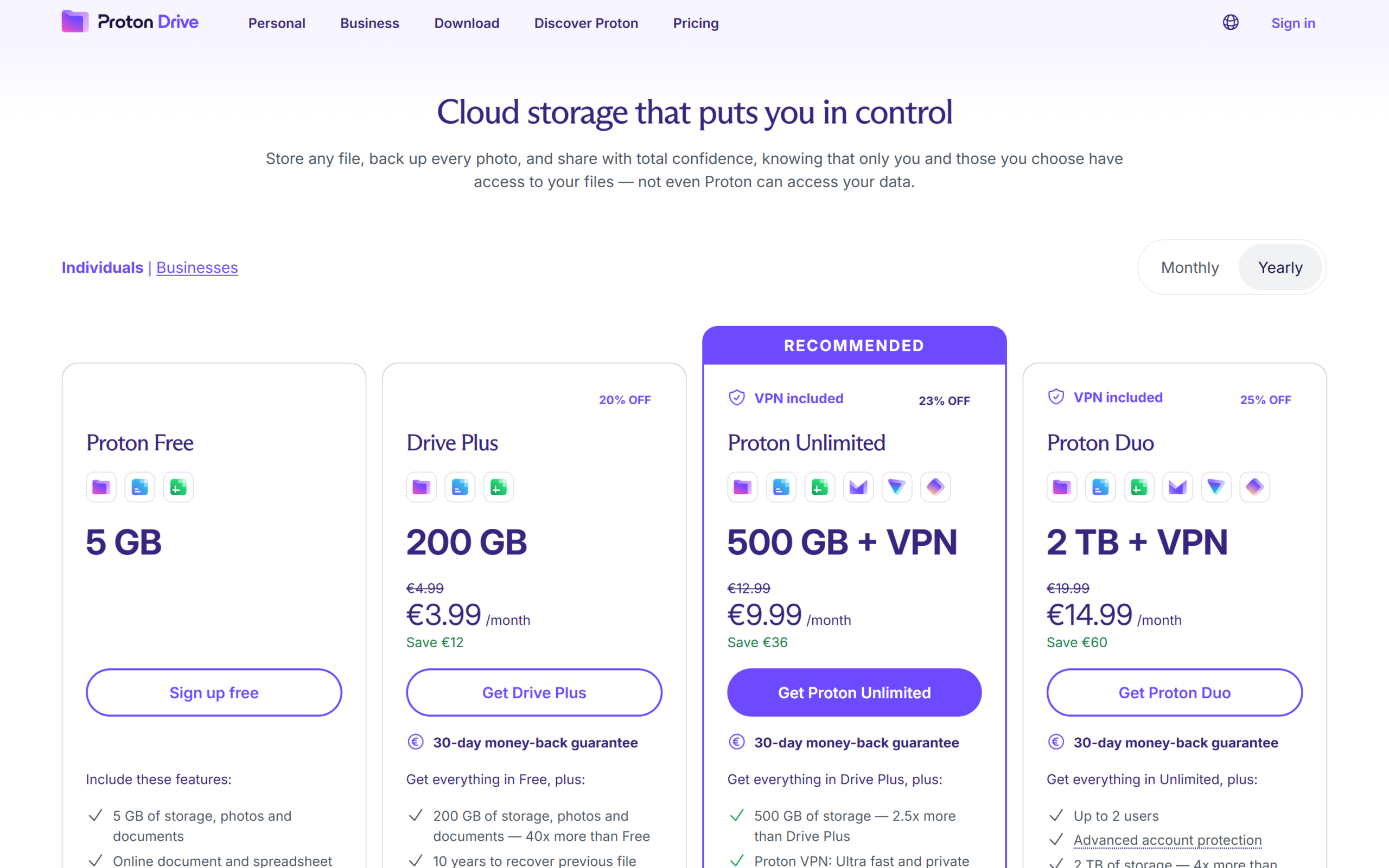Viewport: 1389px width, 868px height.
Task: Follow the Advanced account protection link
Action: click(x=1168, y=840)
